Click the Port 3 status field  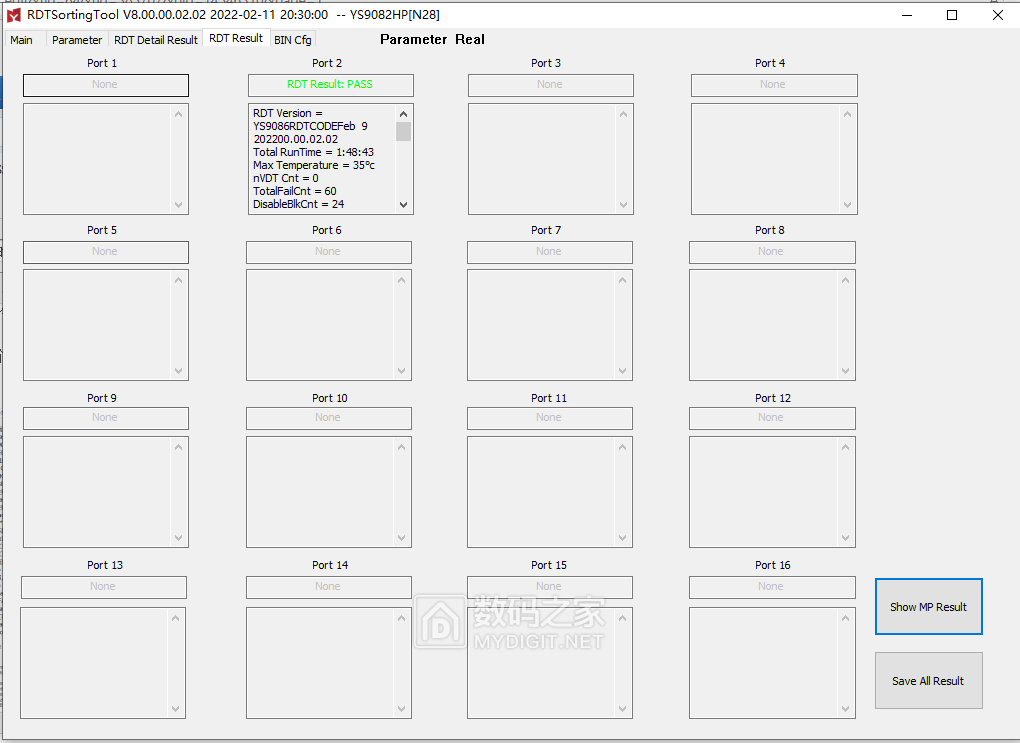click(550, 85)
